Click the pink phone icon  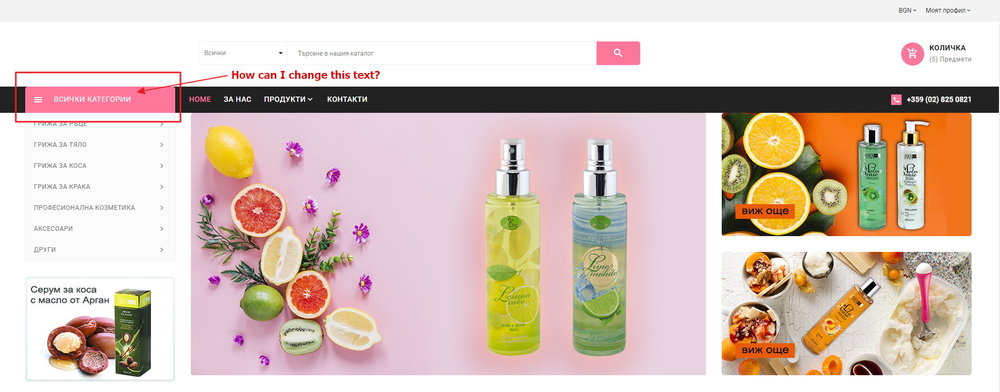point(896,99)
